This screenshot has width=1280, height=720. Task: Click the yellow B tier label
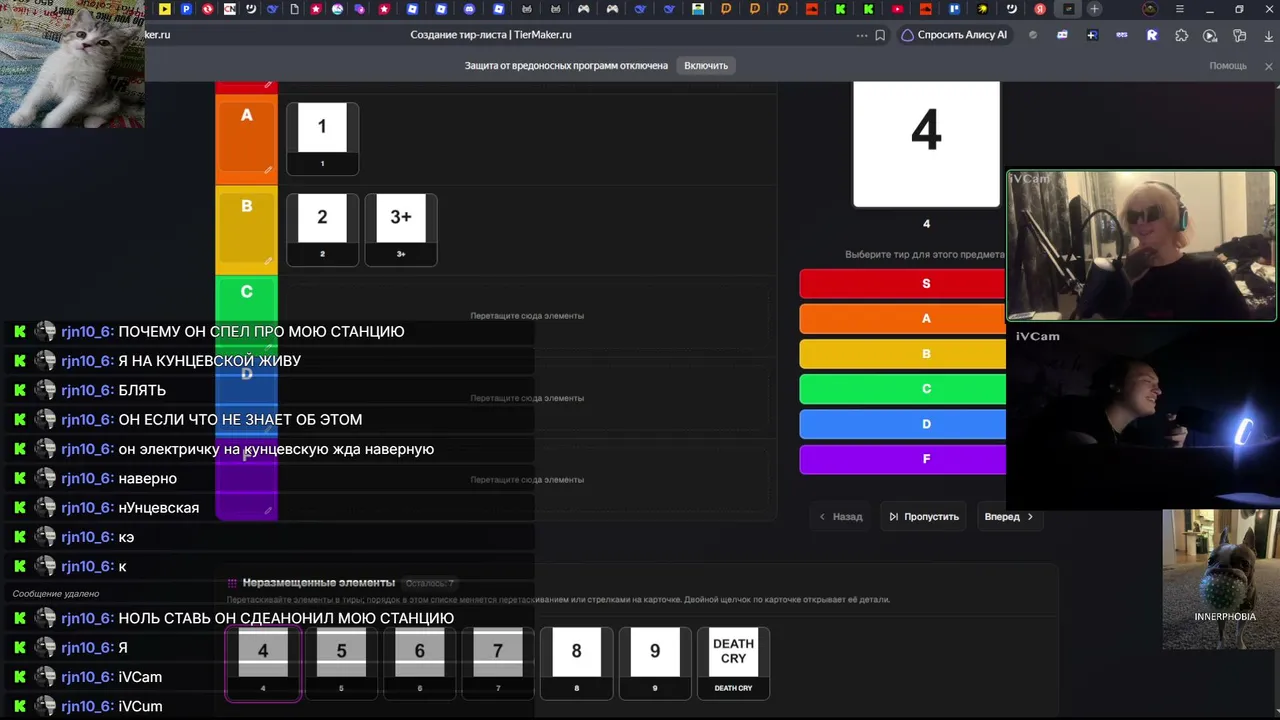(246, 229)
